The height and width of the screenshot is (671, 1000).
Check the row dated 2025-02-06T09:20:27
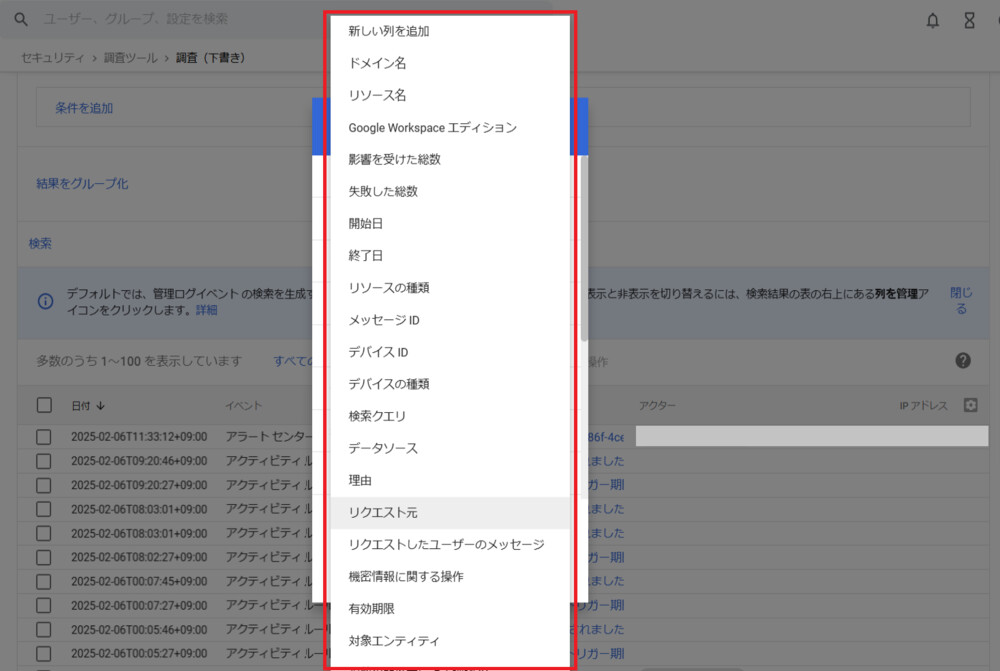coord(43,485)
